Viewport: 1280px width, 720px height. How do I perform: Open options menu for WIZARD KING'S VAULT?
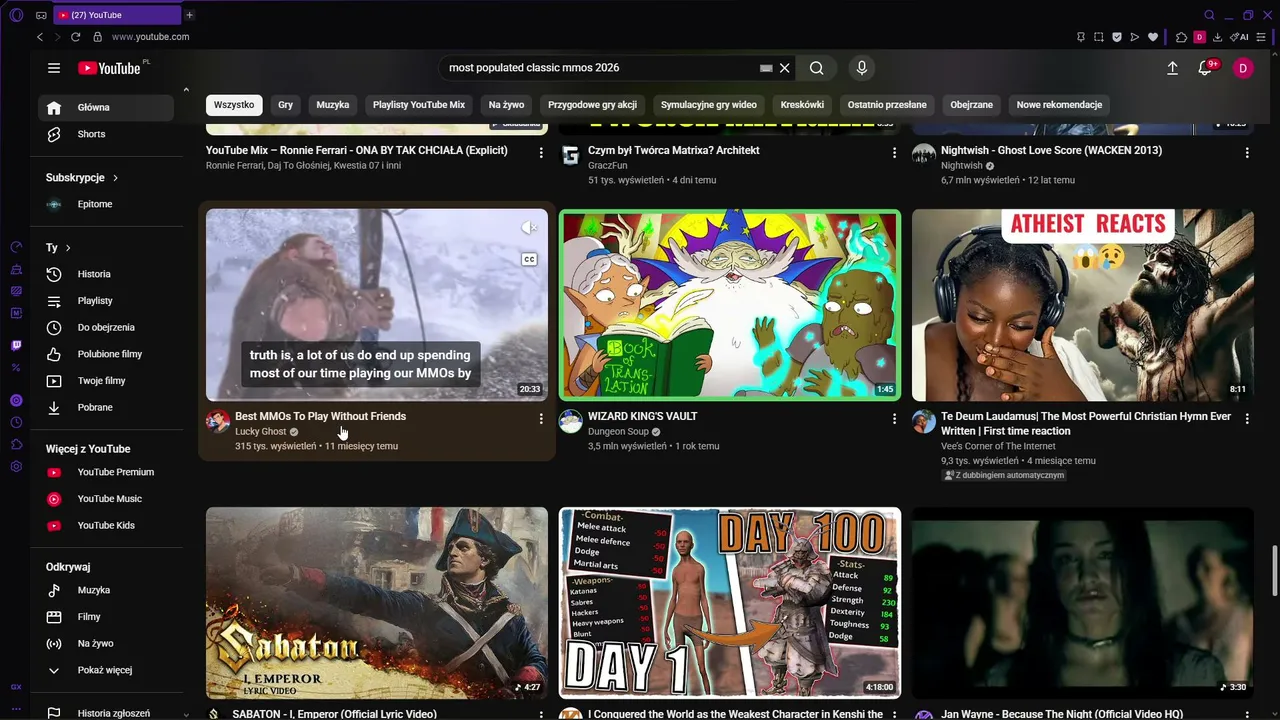[894, 419]
